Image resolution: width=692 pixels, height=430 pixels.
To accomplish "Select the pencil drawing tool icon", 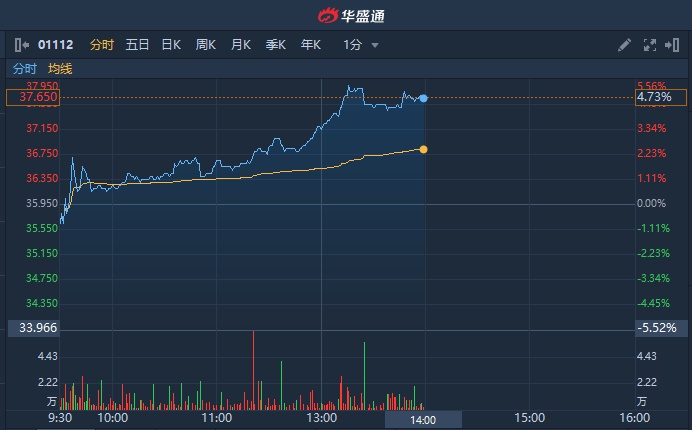I will 624,45.
